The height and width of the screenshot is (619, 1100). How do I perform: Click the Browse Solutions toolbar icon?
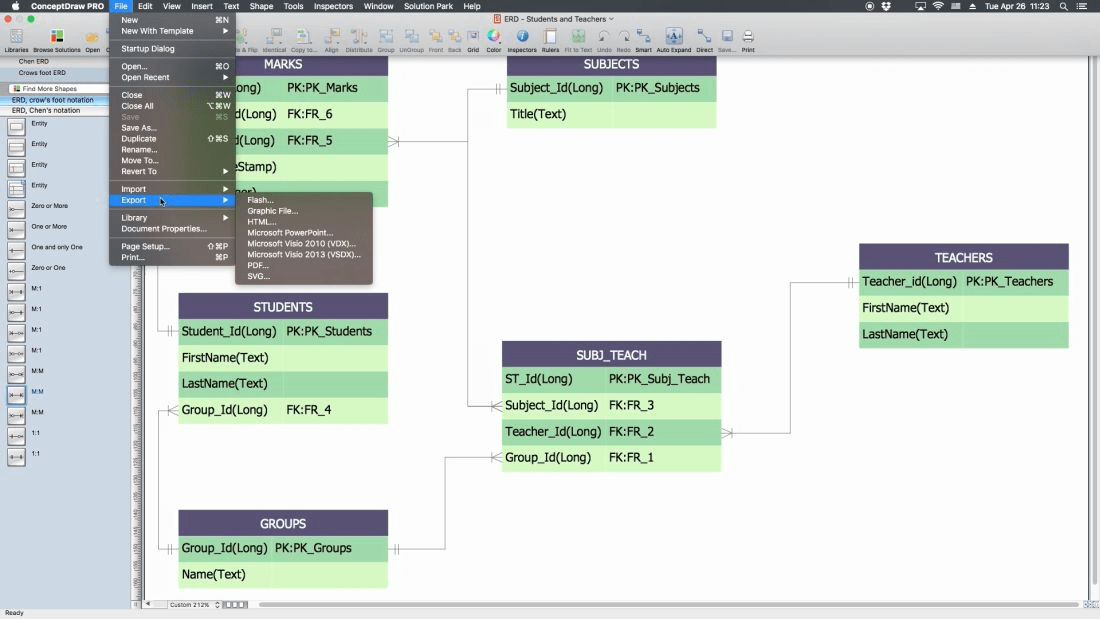click(x=57, y=40)
